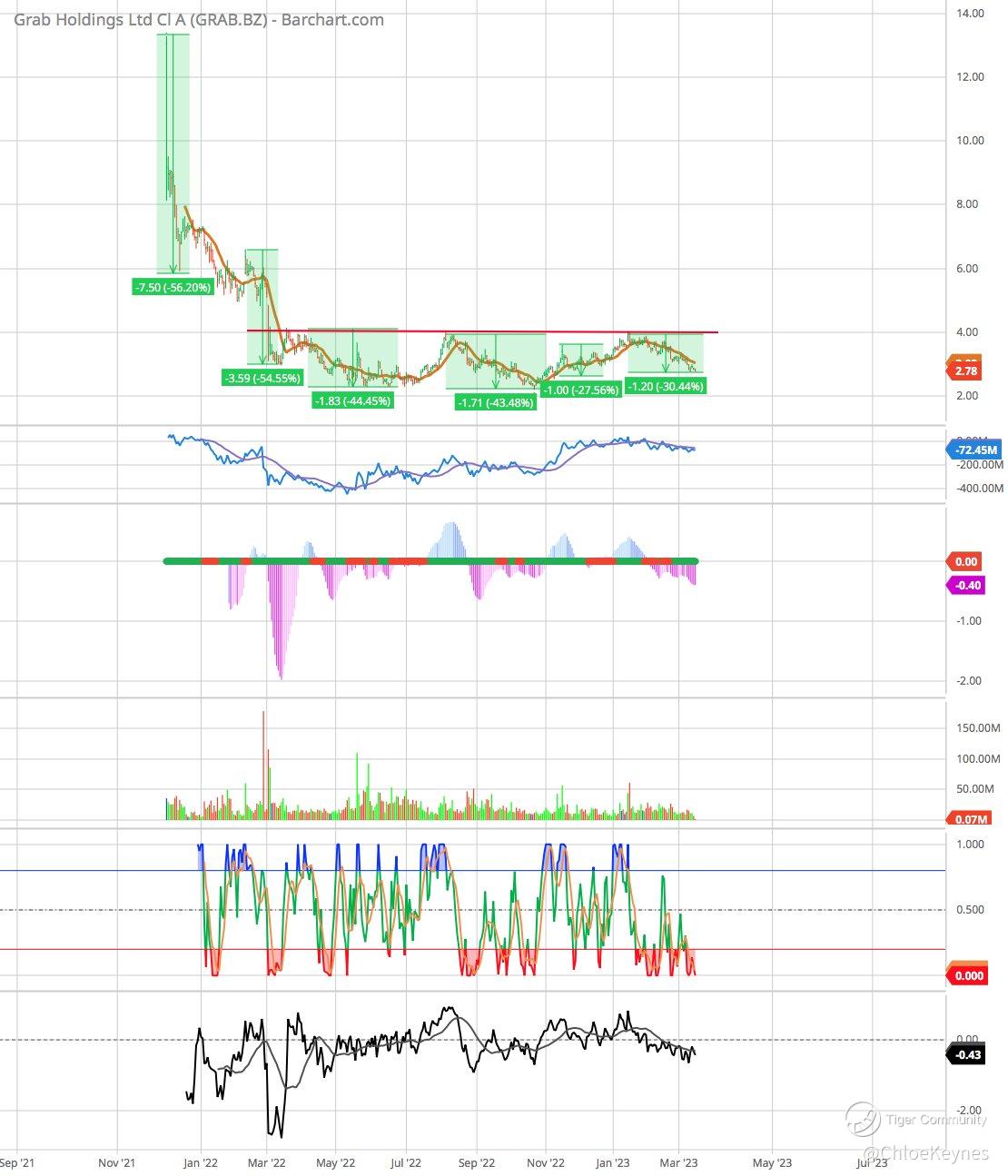Click the -1.71 (-43.48%) measurement label
The image size is (1008, 1176).
(x=496, y=402)
